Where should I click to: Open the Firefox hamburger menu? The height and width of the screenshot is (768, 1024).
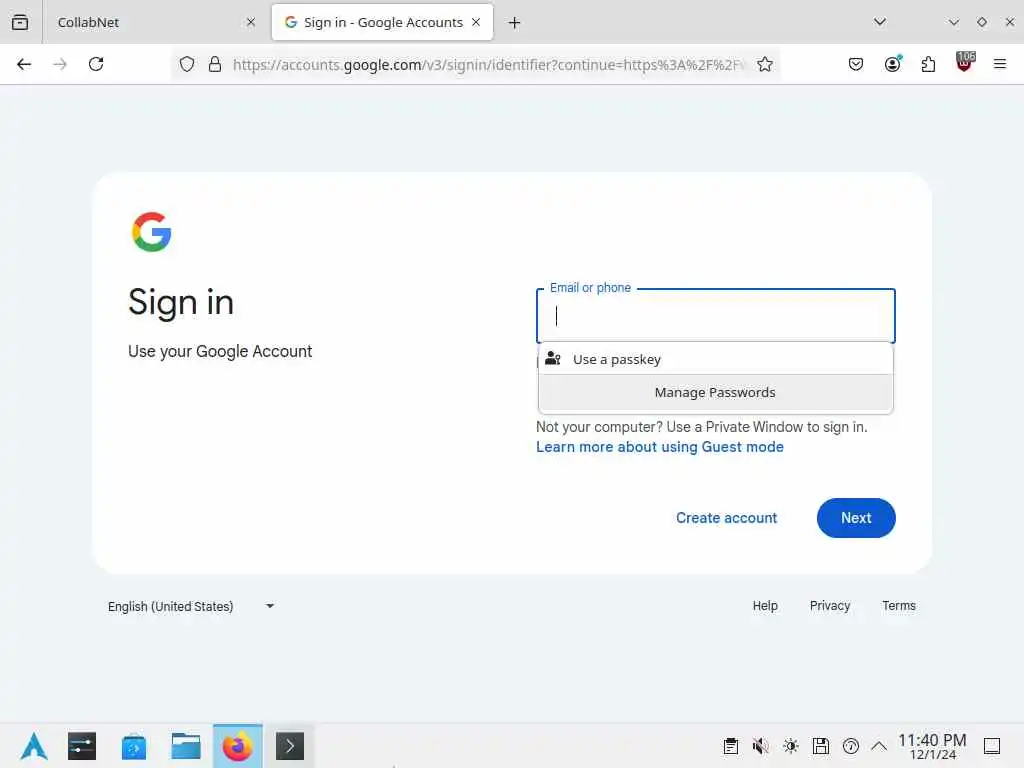coord(1000,64)
